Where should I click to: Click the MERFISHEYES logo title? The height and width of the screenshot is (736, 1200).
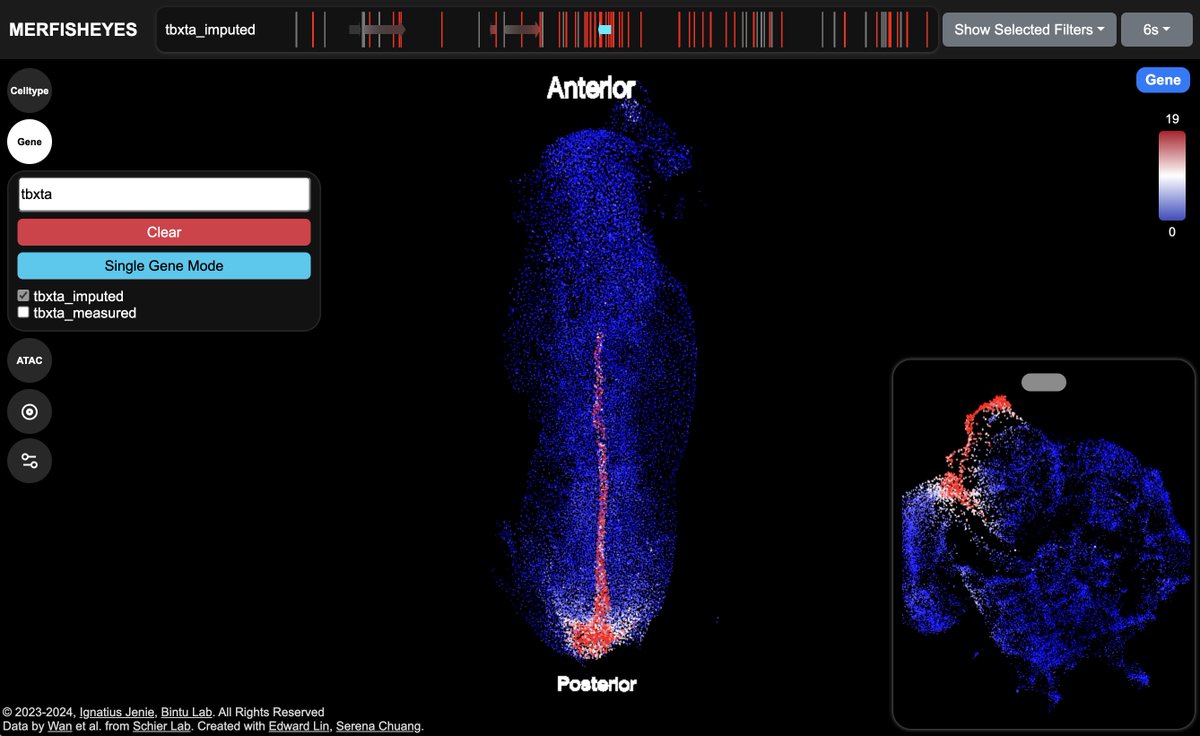coord(73,30)
